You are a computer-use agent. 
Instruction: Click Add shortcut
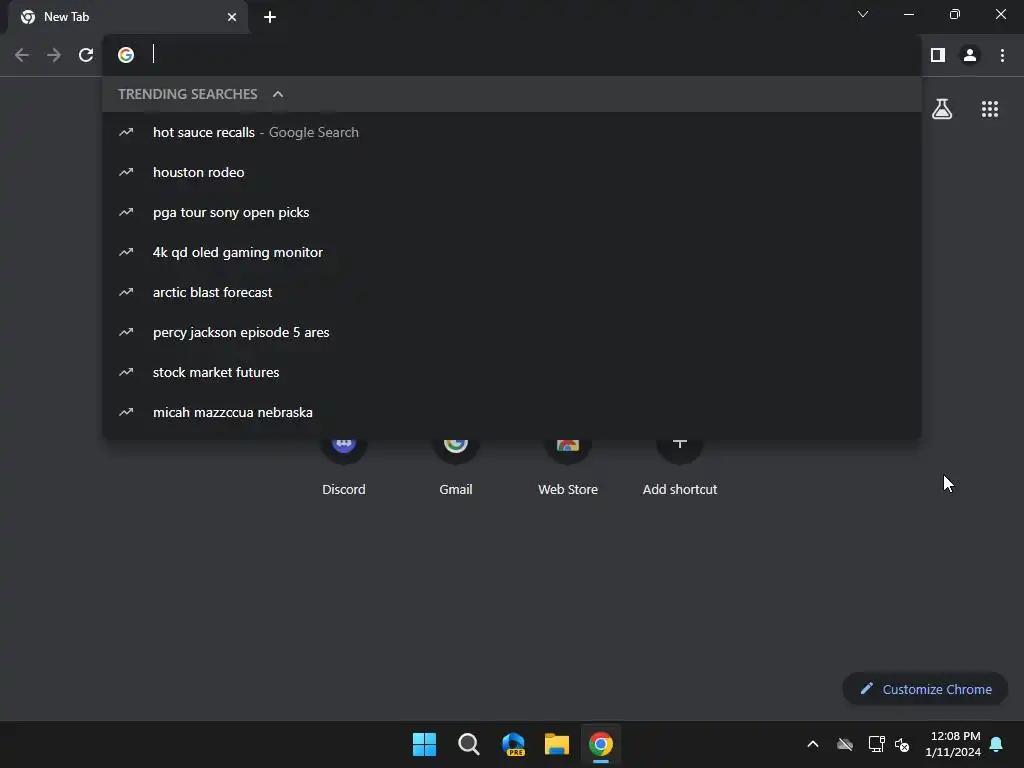tap(680, 466)
